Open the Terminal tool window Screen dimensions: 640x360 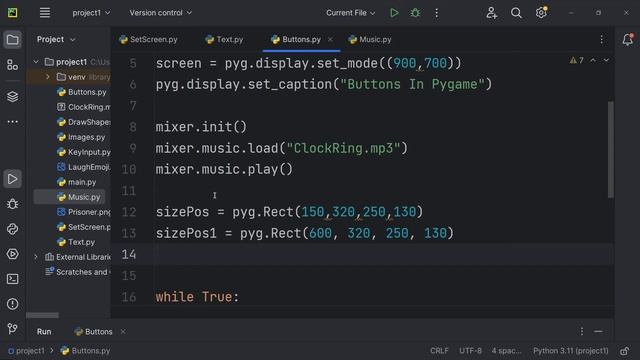pyautogui.click(x=12, y=279)
